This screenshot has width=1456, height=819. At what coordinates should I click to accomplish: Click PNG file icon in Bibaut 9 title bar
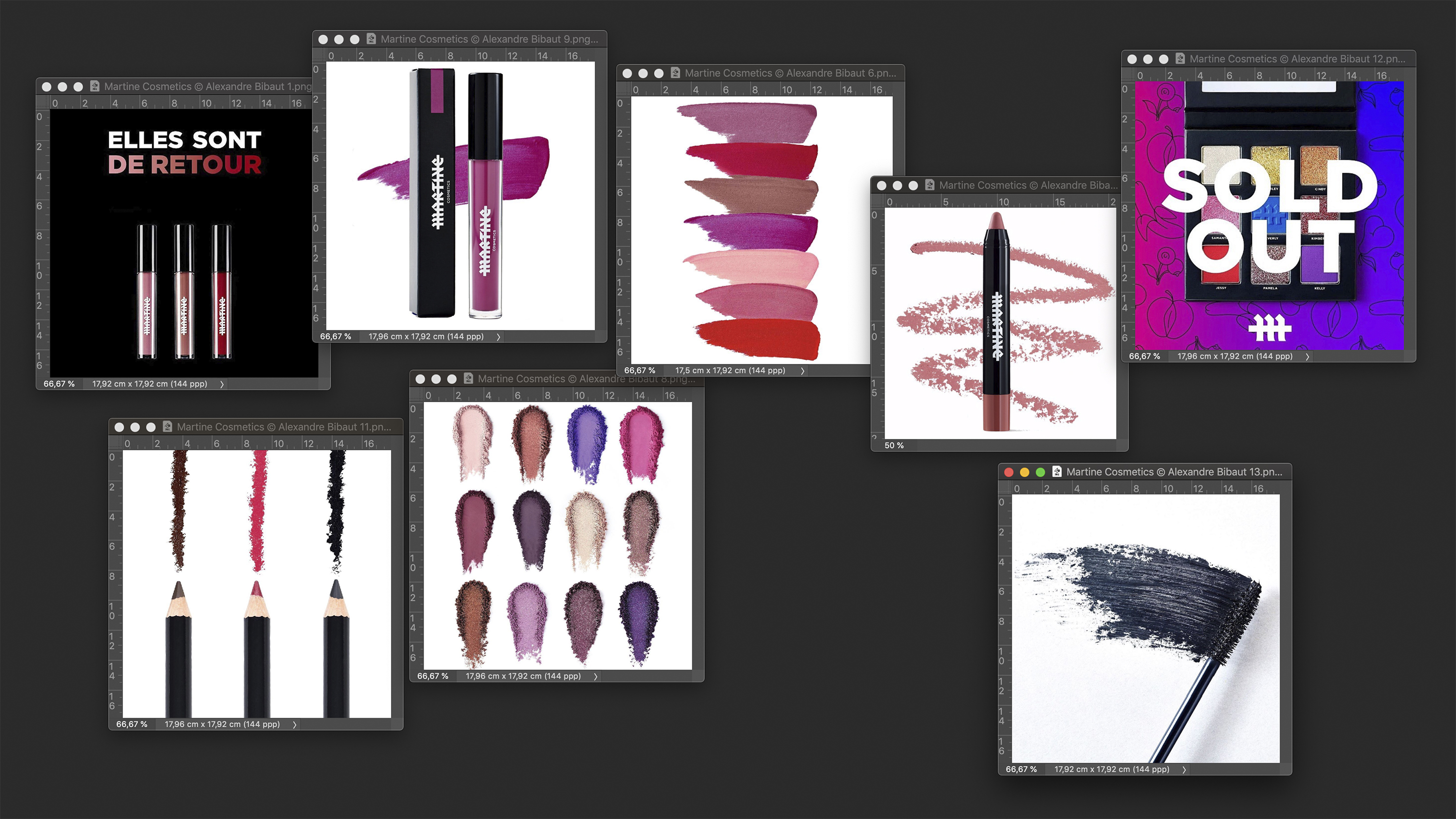(x=371, y=38)
